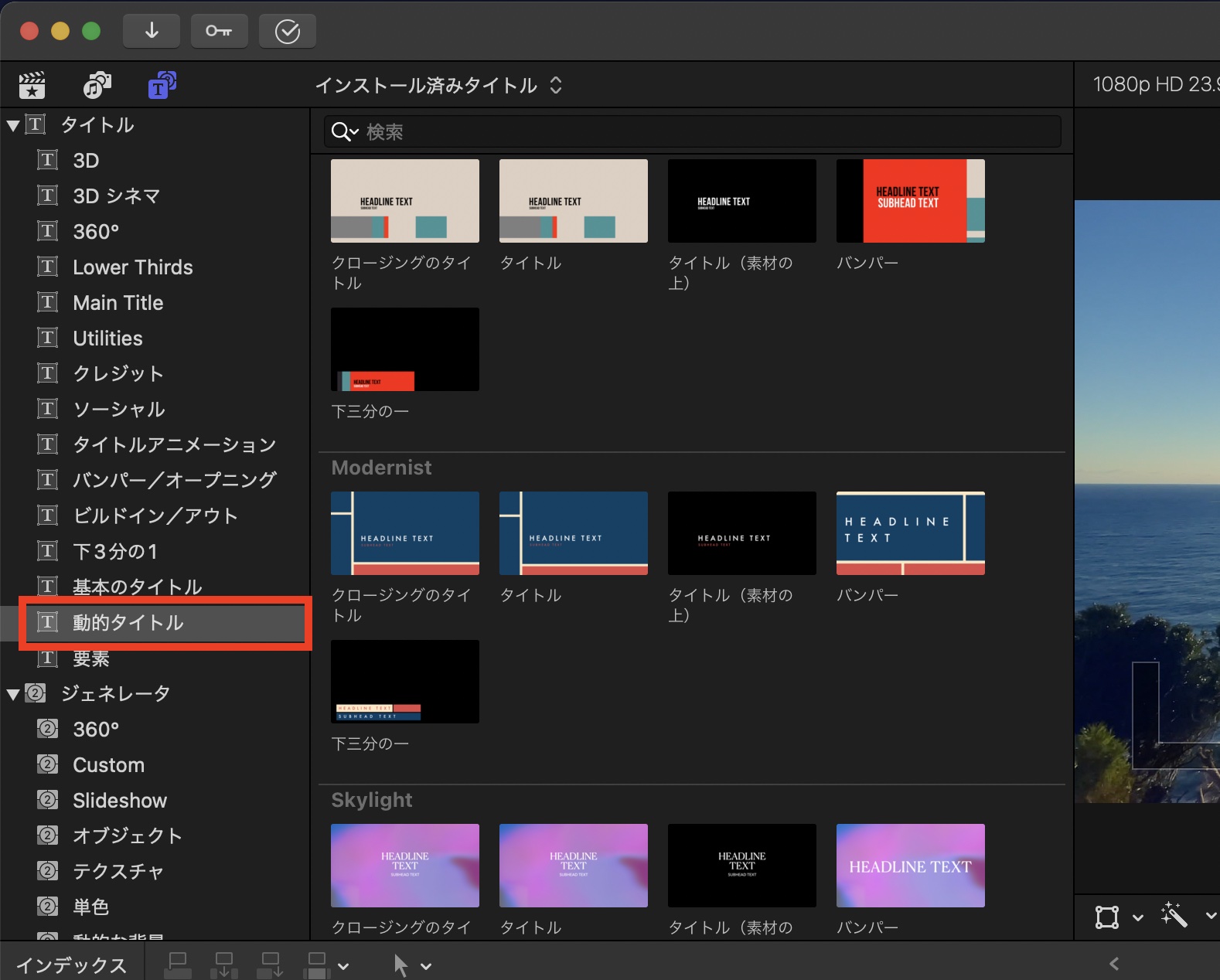The width and height of the screenshot is (1220, 980).
Task: Select Skylight バンパー title thumbnail
Action: click(910, 866)
